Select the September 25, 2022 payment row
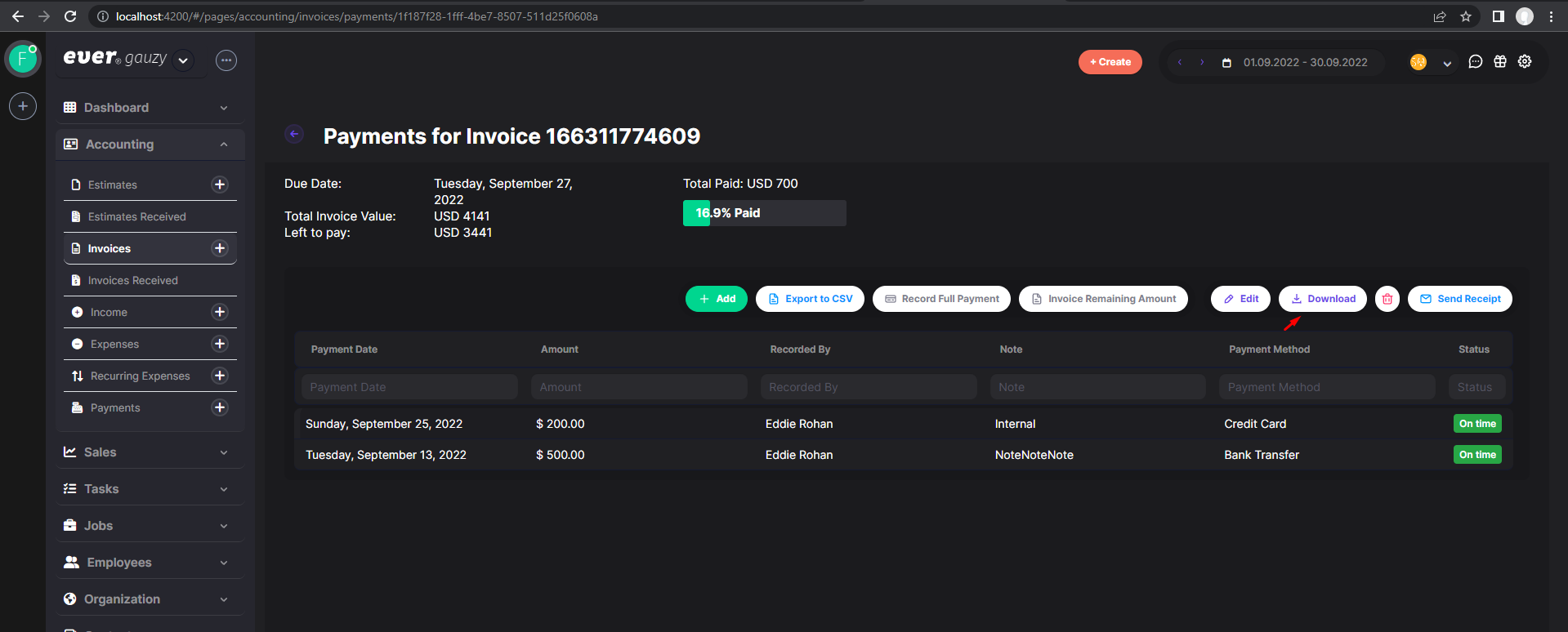1568x632 pixels. pos(903,424)
